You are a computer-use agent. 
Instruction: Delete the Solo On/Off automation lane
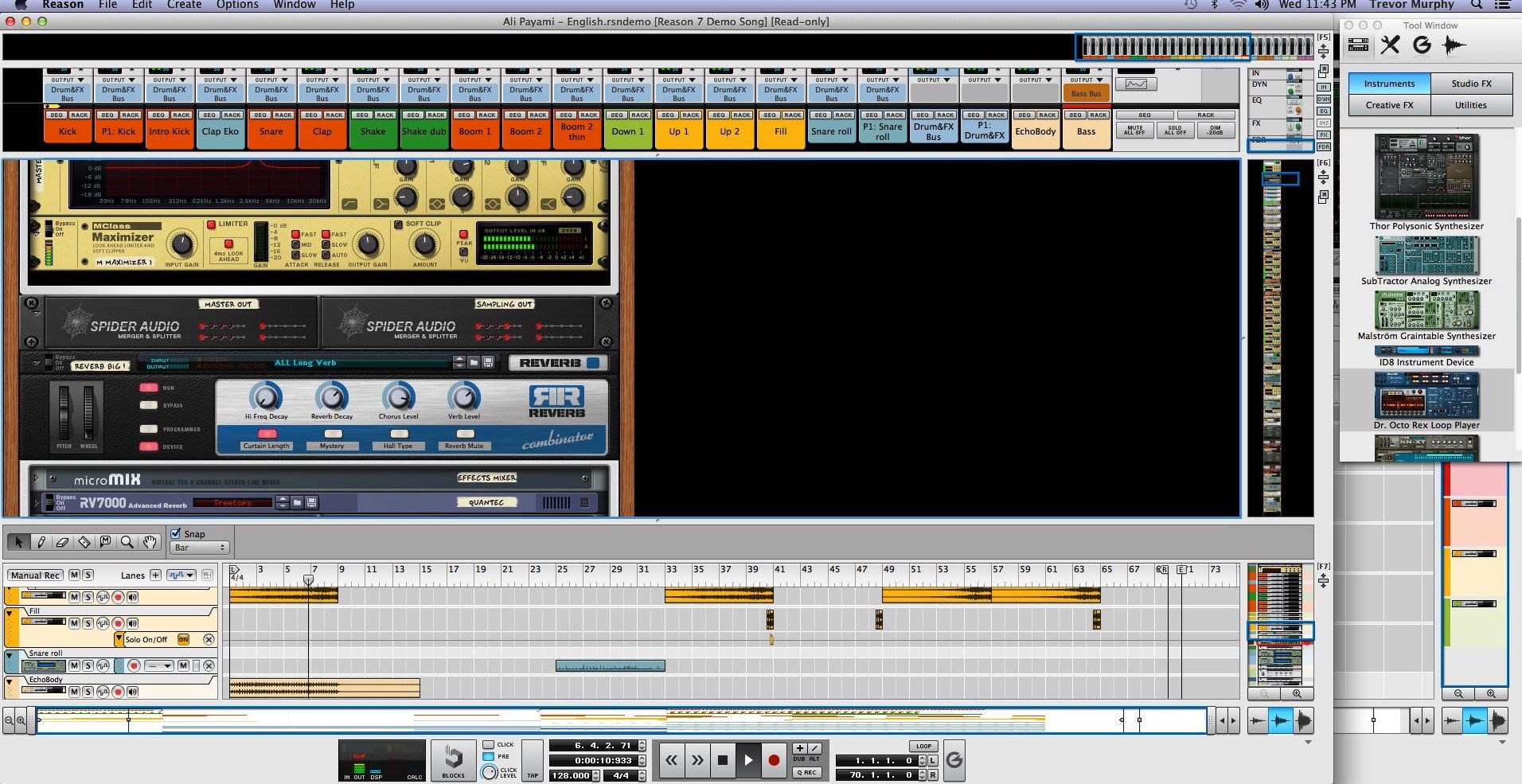tap(209, 639)
